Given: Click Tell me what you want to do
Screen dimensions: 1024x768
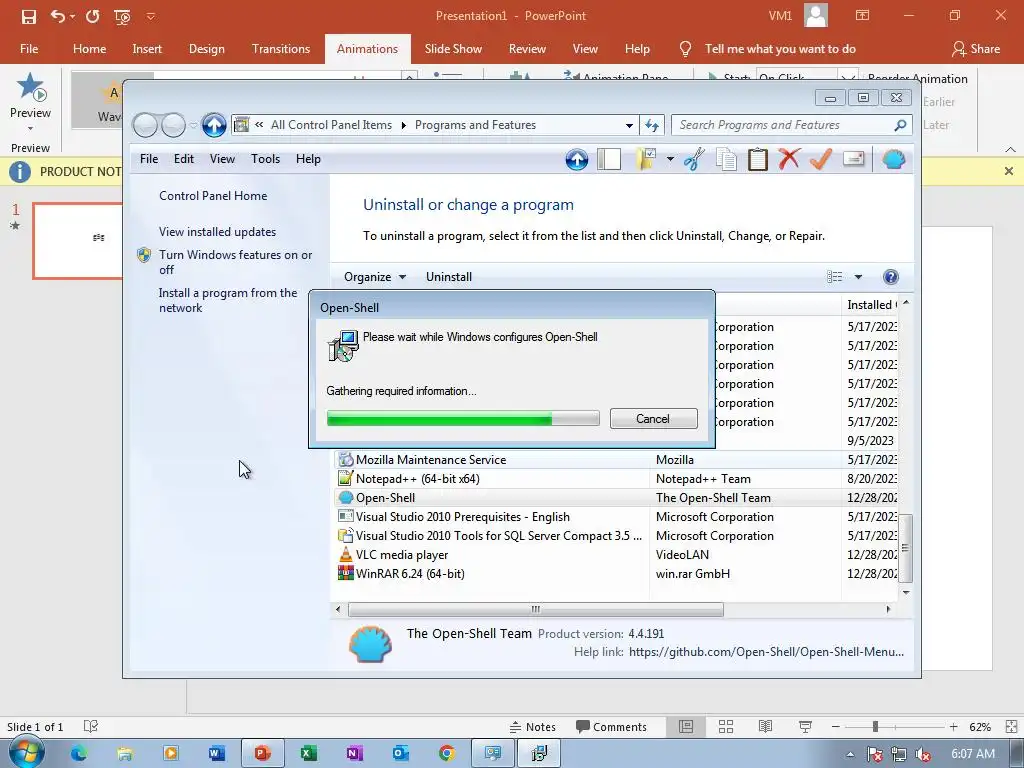Looking at the screenshot, I should pos(780,49).
